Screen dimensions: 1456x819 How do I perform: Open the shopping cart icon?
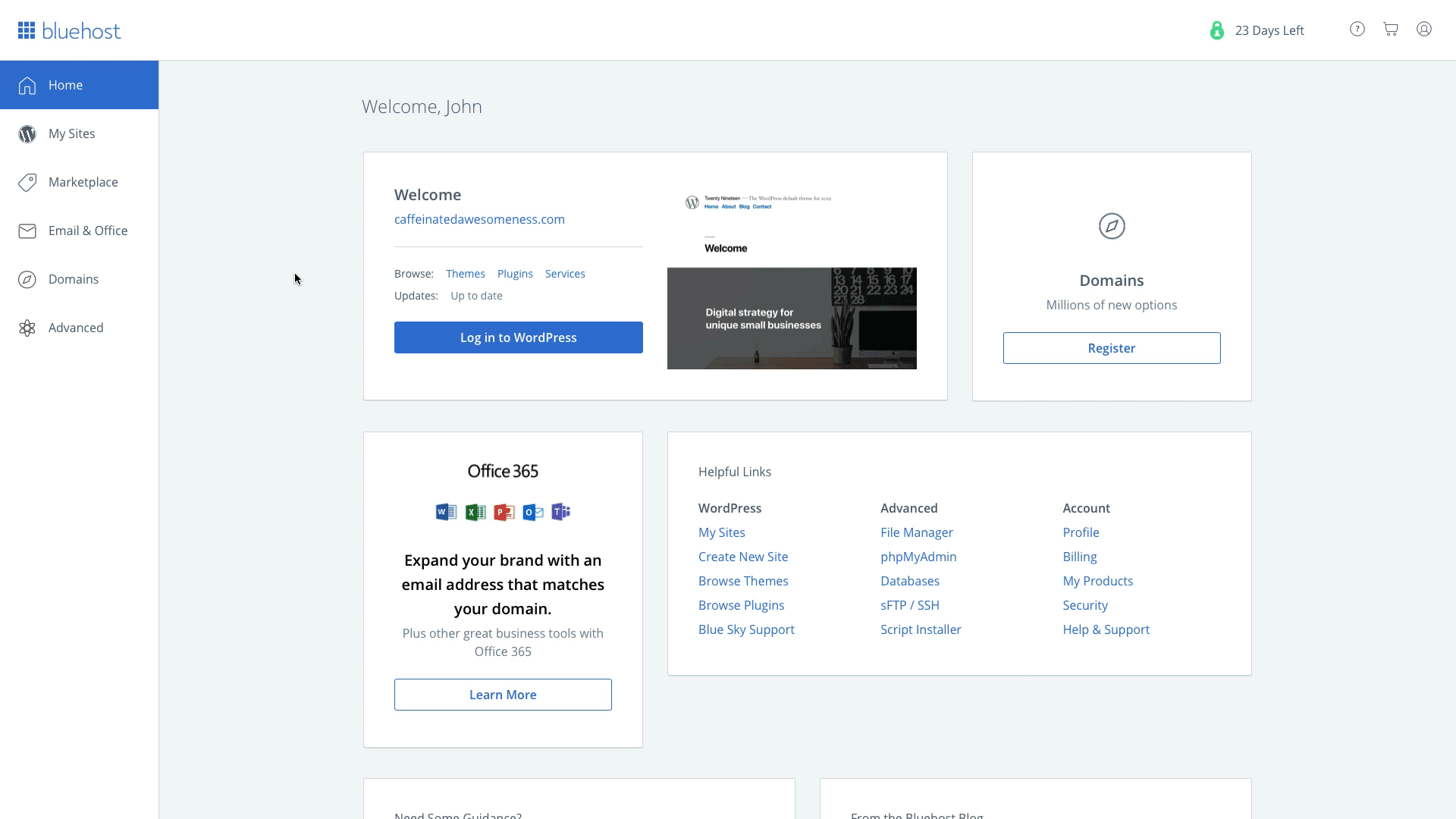(x=1391, y=30)
